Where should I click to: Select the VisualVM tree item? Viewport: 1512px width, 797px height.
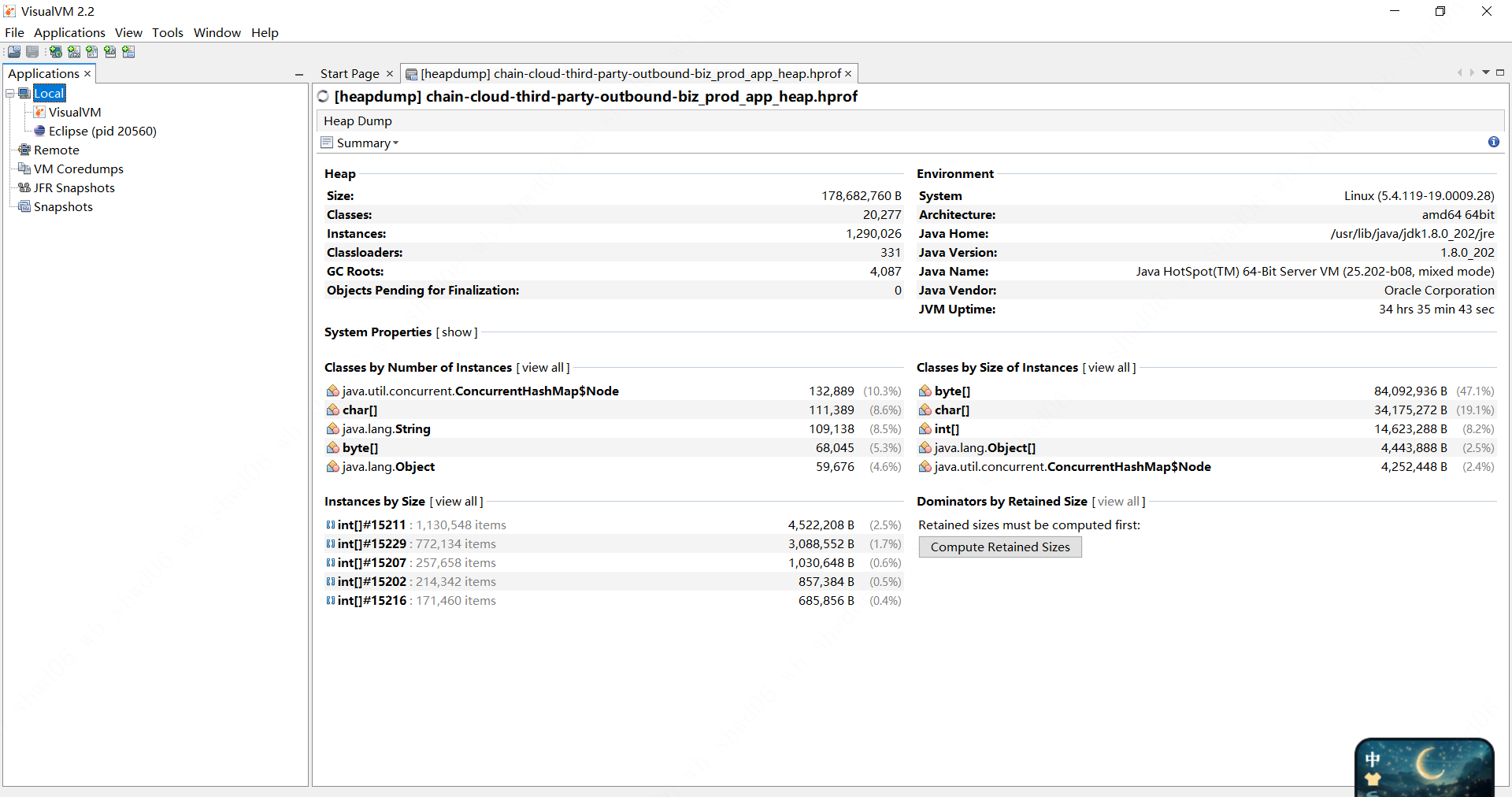click(x=75, y=112)
